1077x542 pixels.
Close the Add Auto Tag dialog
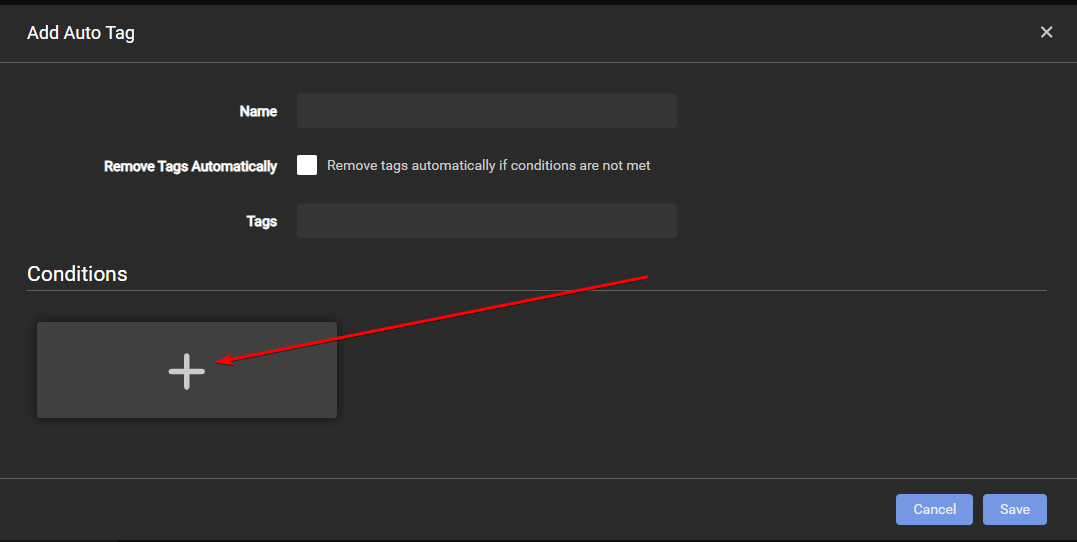click(x=1046, y=32)
